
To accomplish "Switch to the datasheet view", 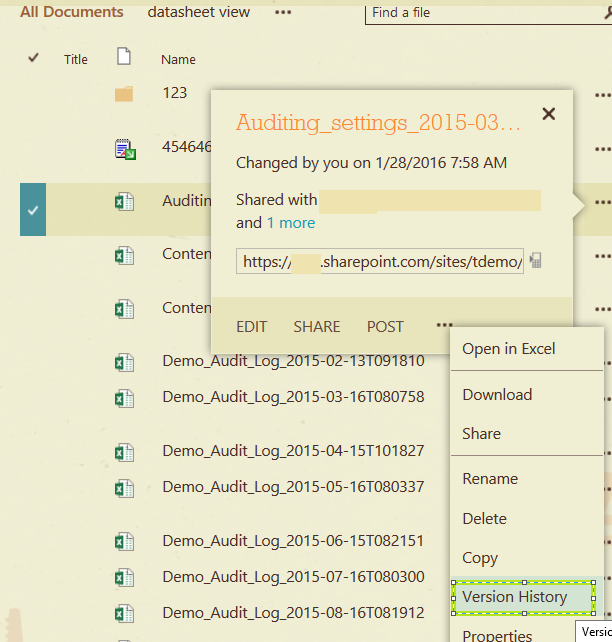I will coord(199,12).
